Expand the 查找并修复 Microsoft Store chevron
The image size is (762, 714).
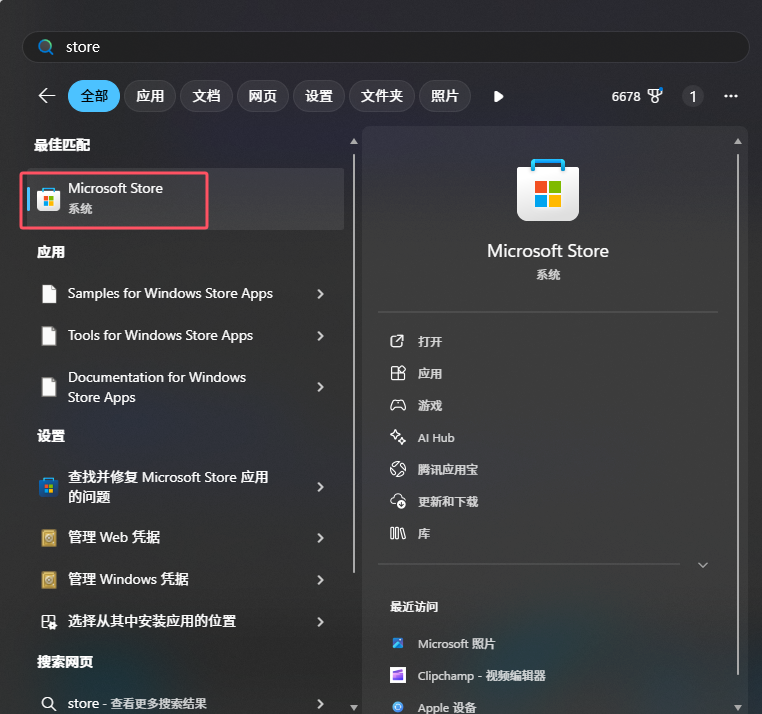point(320,487)
